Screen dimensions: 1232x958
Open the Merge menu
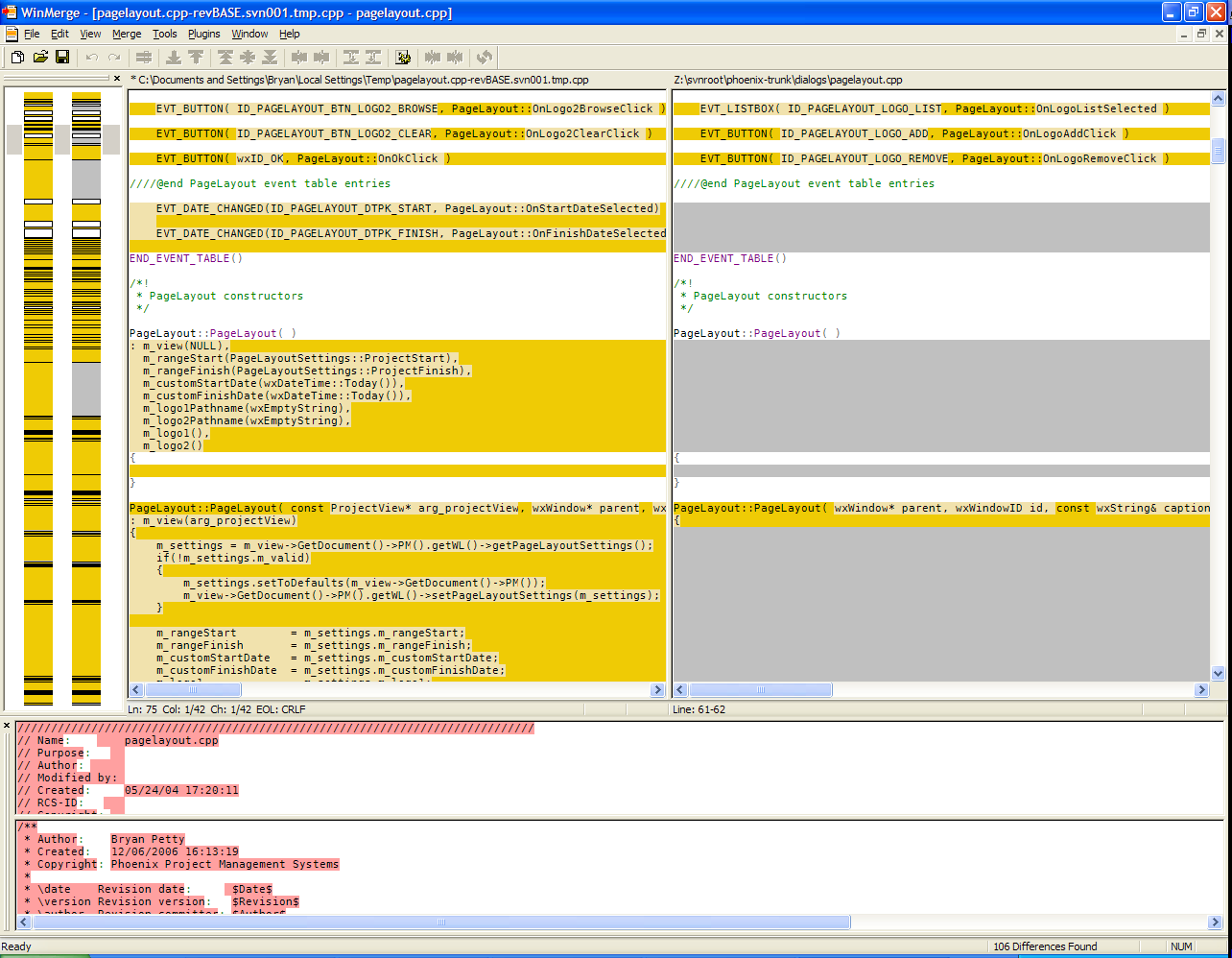pos(127,34)
